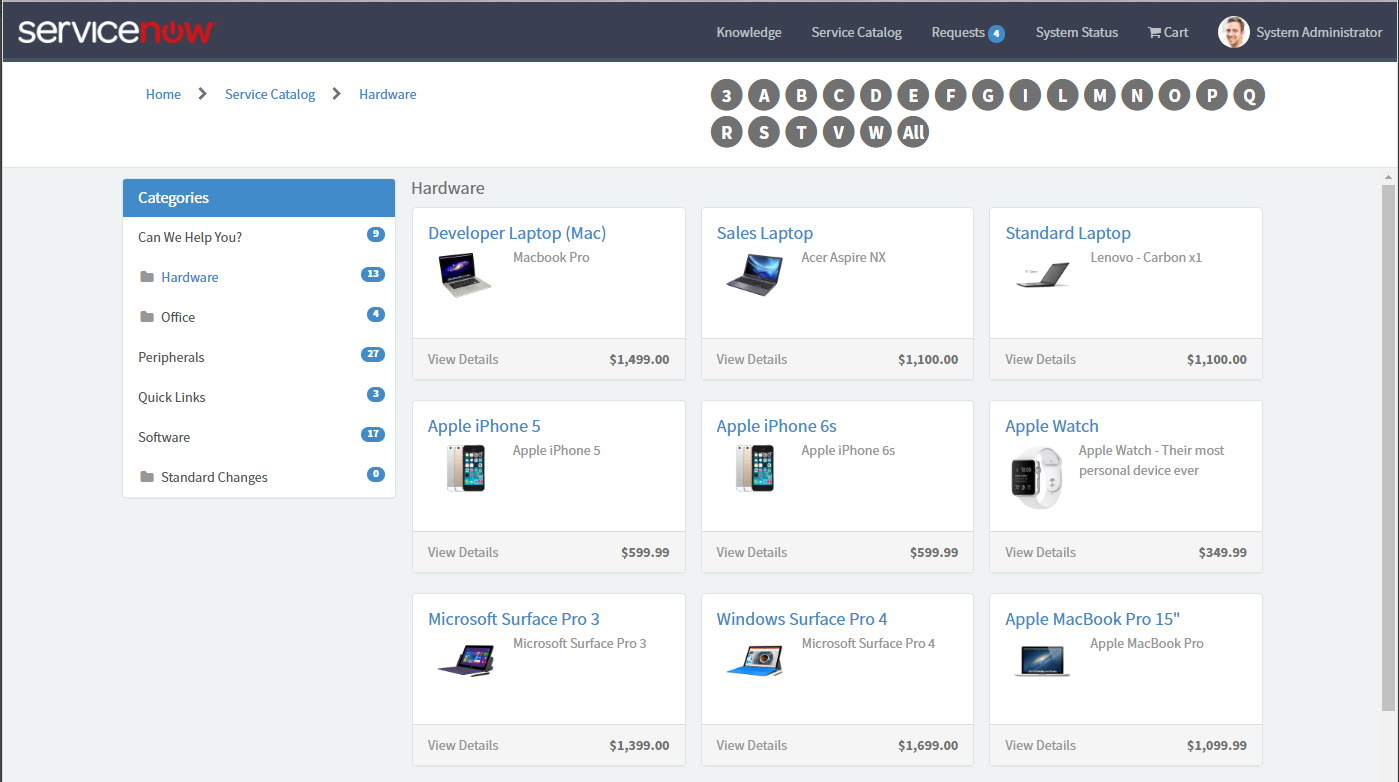Filter items by letter F
The width and height of the screenshot is (1399, 782).
tap(951, 95)
